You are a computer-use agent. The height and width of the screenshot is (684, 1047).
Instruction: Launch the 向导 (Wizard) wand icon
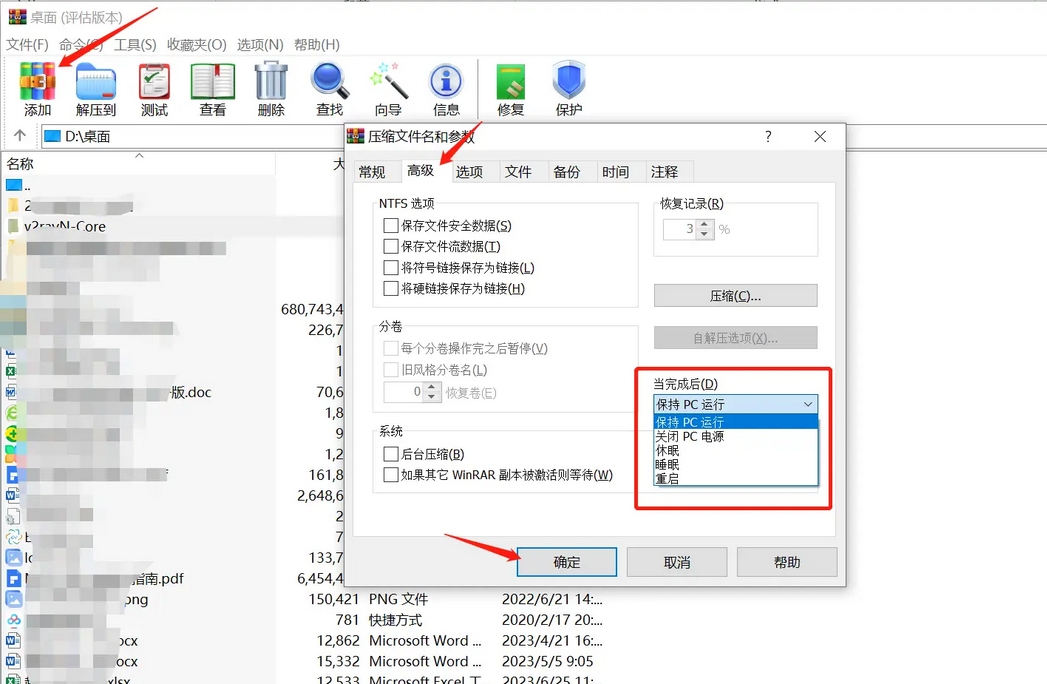[388, 89]
